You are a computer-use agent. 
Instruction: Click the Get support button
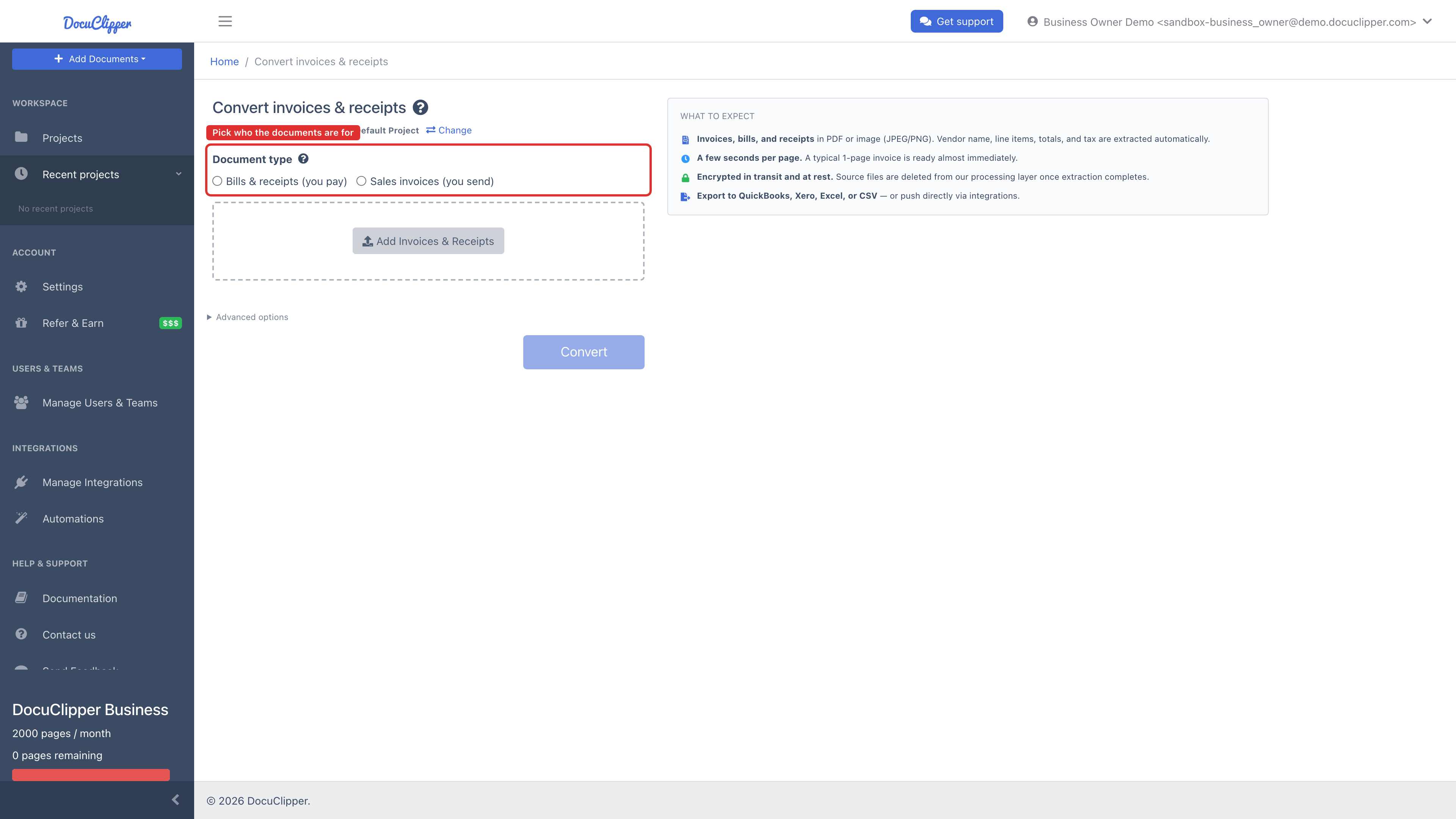[x=956, y=22]
